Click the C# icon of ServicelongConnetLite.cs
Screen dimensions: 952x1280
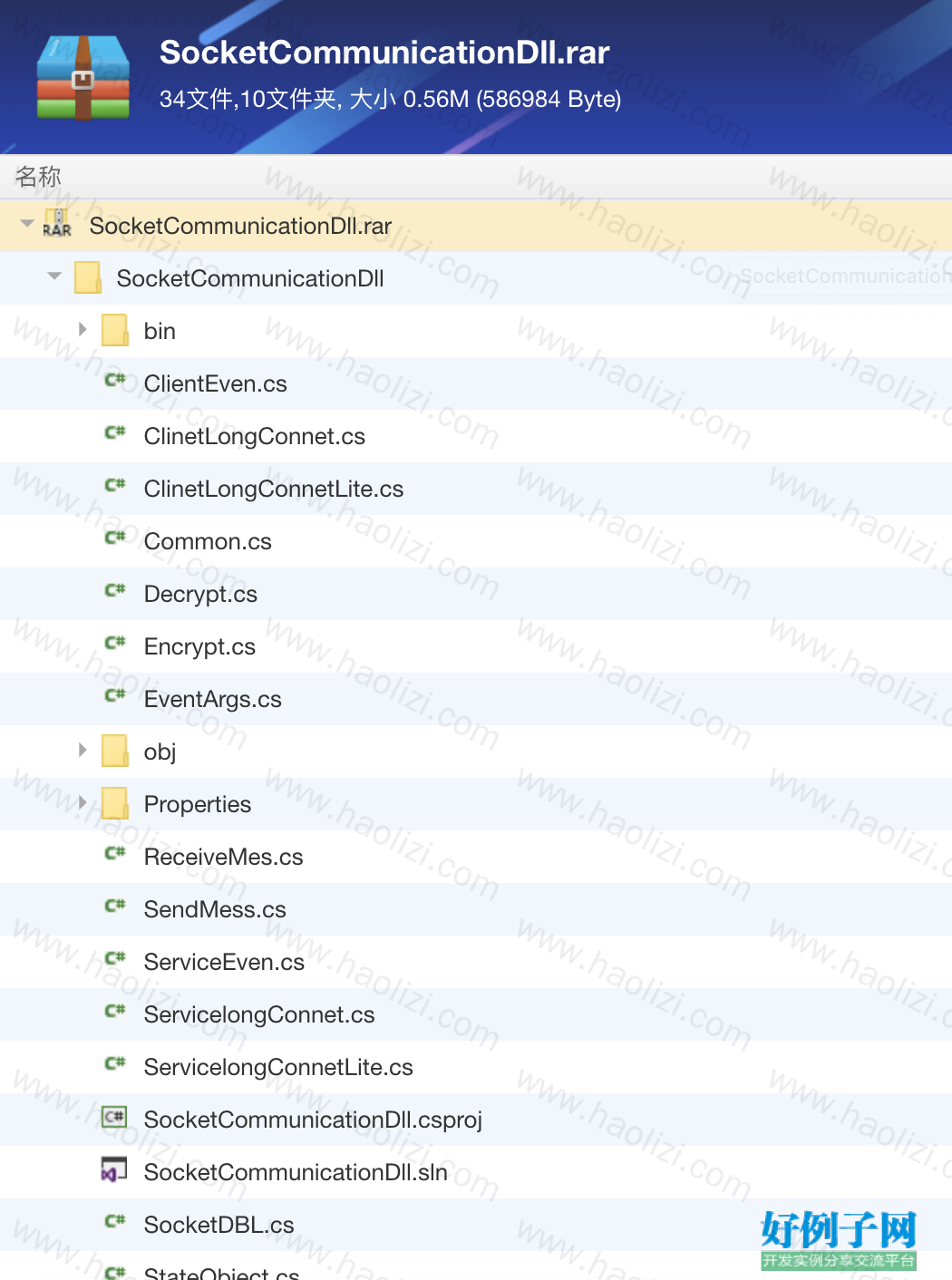coord(115,1063)
